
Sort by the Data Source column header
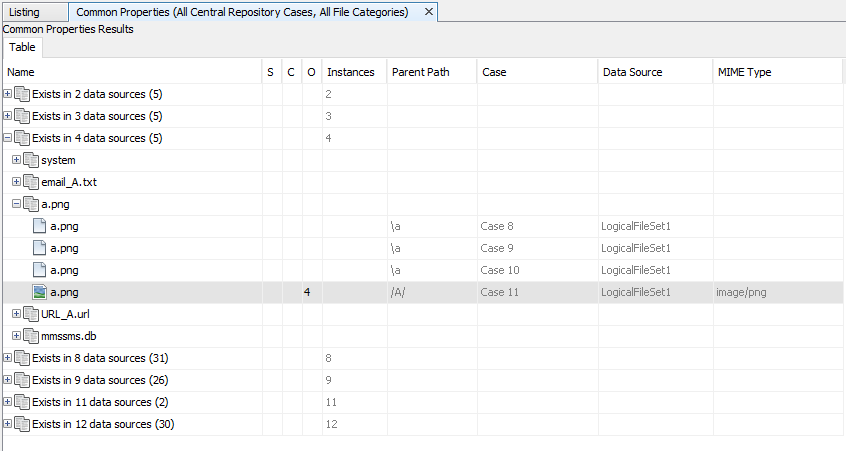point(632,72)
